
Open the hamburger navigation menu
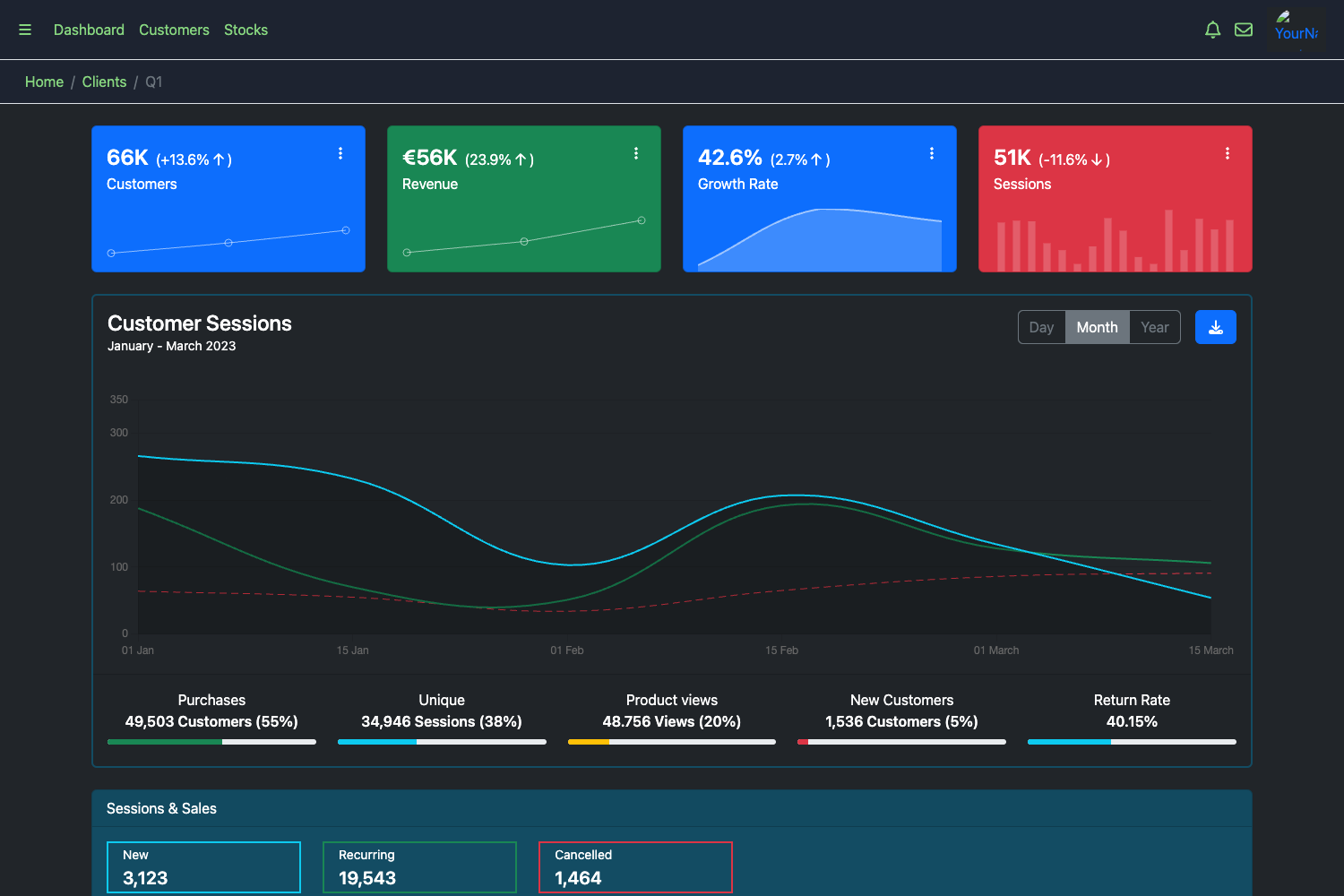[x=24, y=29]
